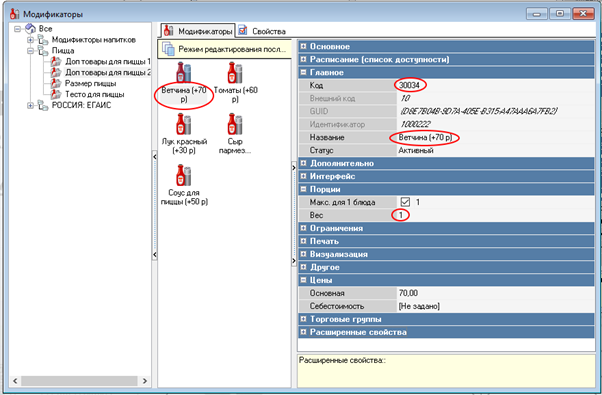The height and width of the screenshot is (395, 602).
Task: Switch to the Свойства tab
Action: point(262,31)
